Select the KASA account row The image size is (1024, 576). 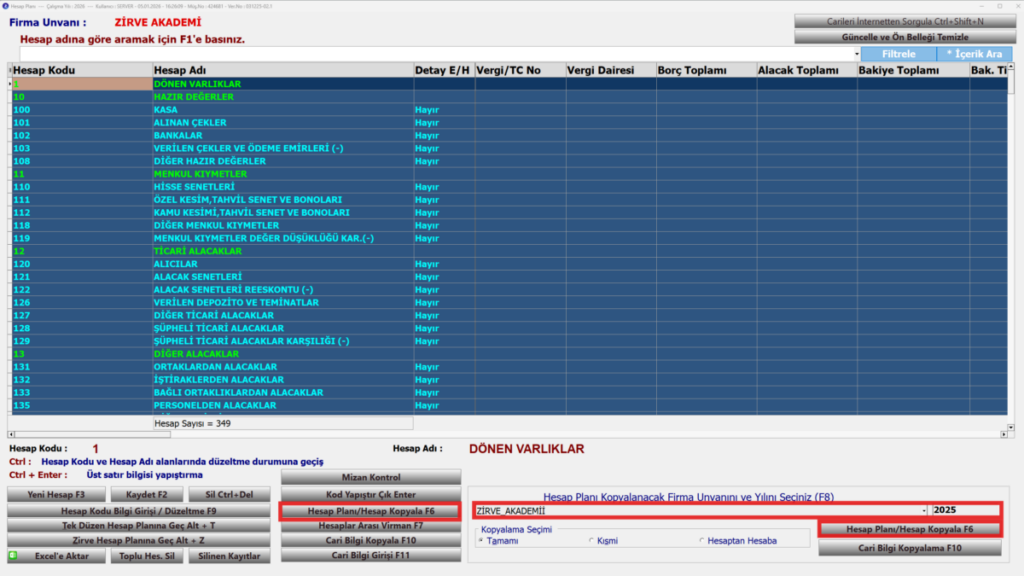tap(509, 110)
